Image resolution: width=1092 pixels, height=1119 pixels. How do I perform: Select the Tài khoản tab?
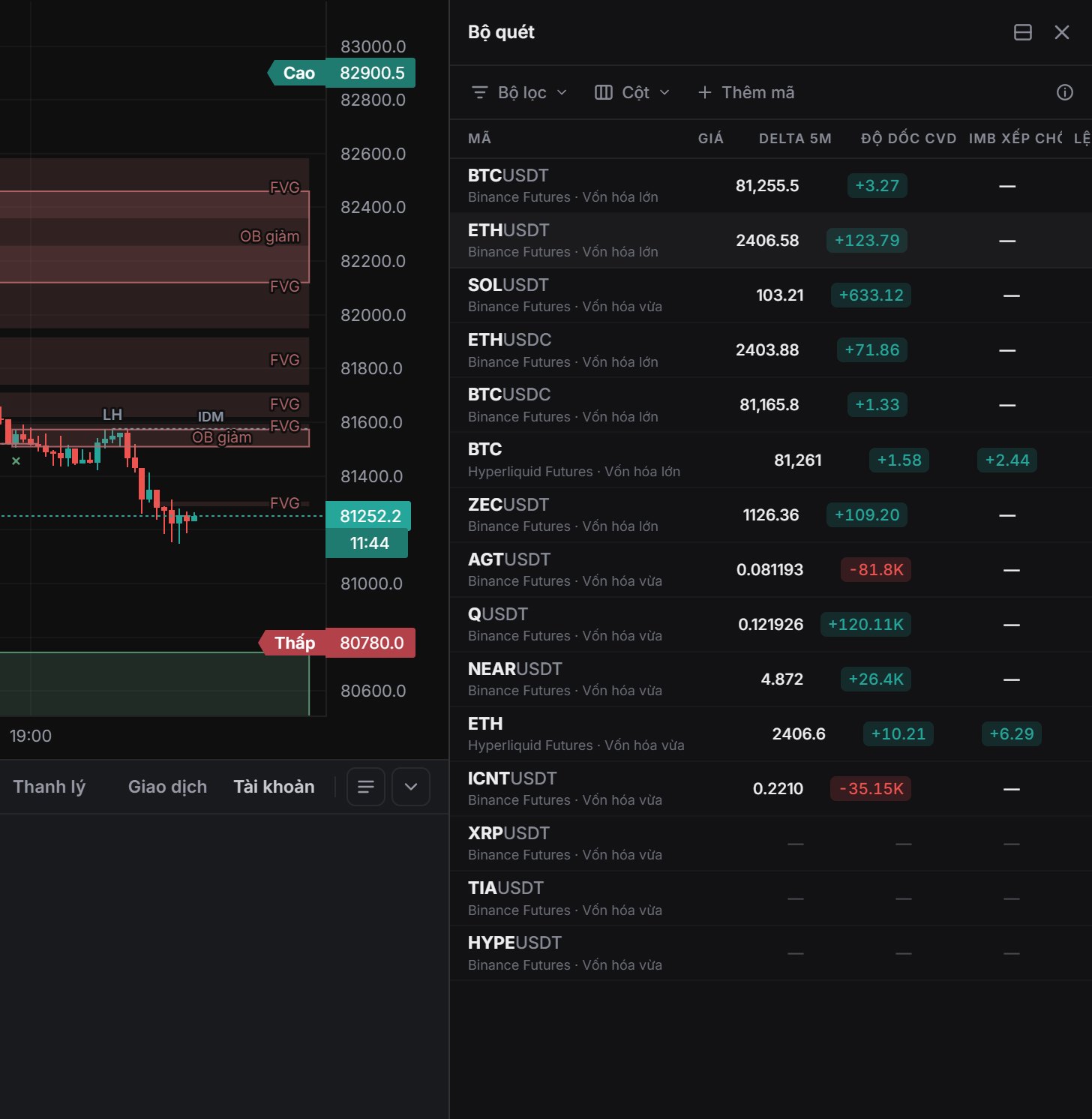click(x=274, y=787)
